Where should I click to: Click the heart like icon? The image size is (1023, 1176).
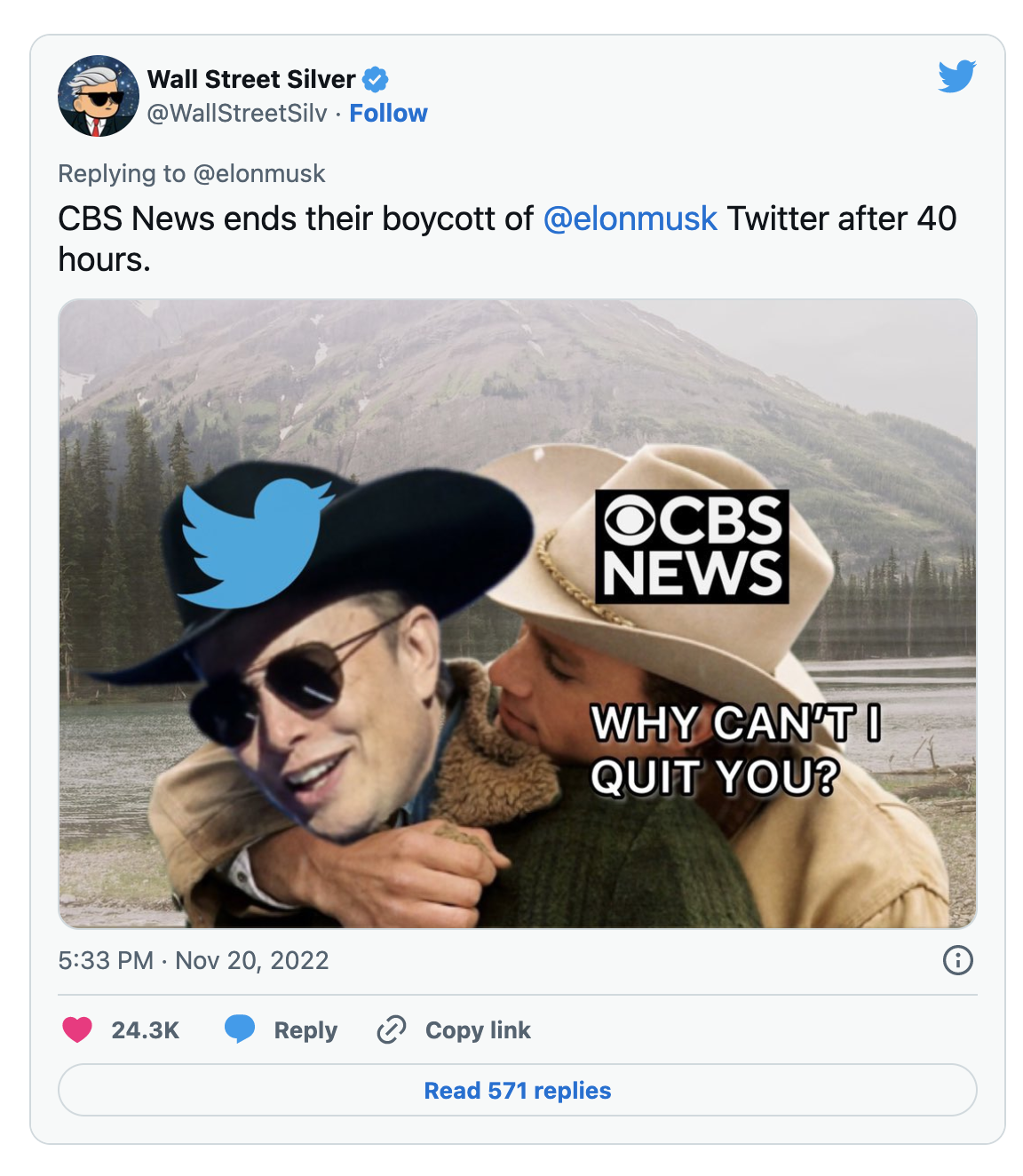pos(77,1029)
